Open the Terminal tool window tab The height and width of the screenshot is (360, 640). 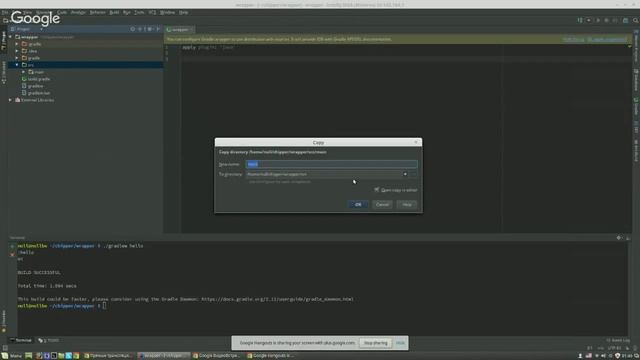point(21,340)
